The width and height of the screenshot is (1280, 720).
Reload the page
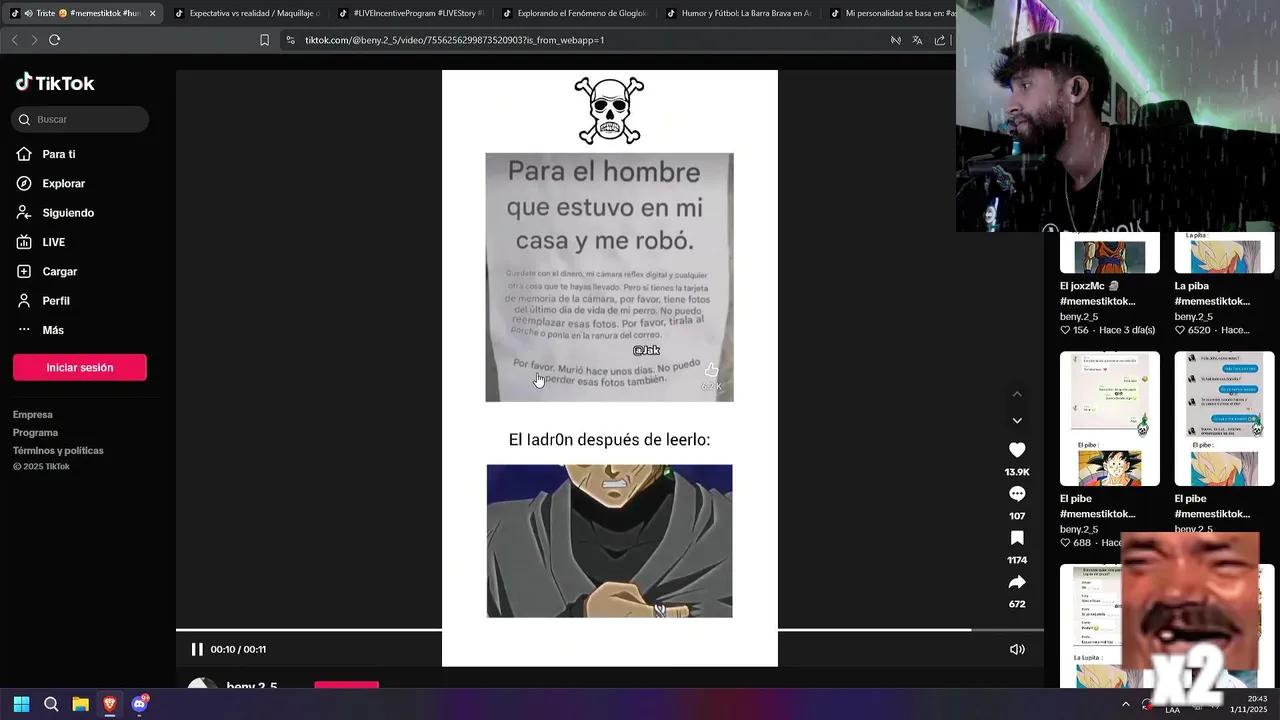[55, 40]
